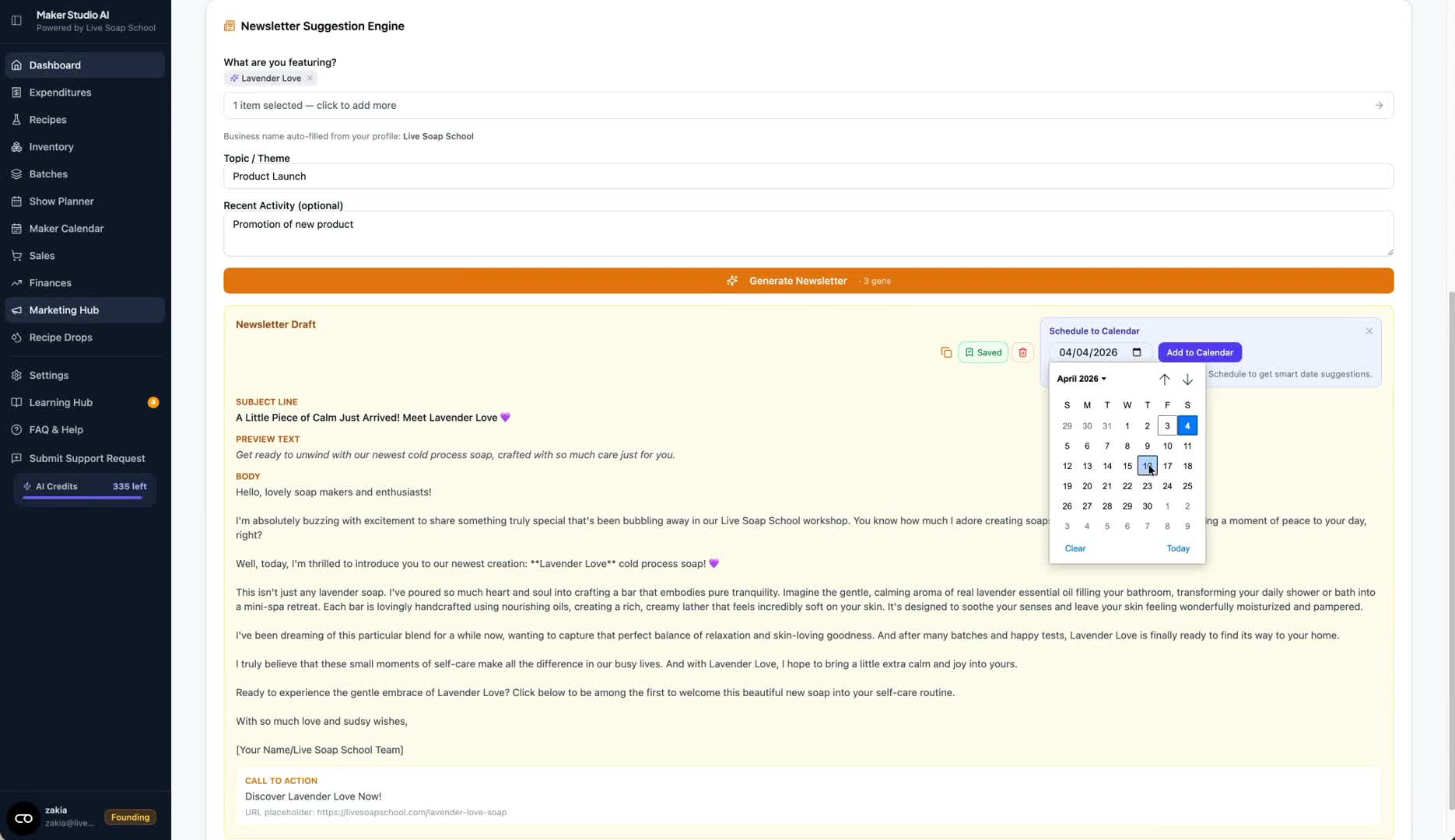The image size is (1455, 840).
Task: Select the Recipes icon in the sidebar
Action: click(16, 119)
